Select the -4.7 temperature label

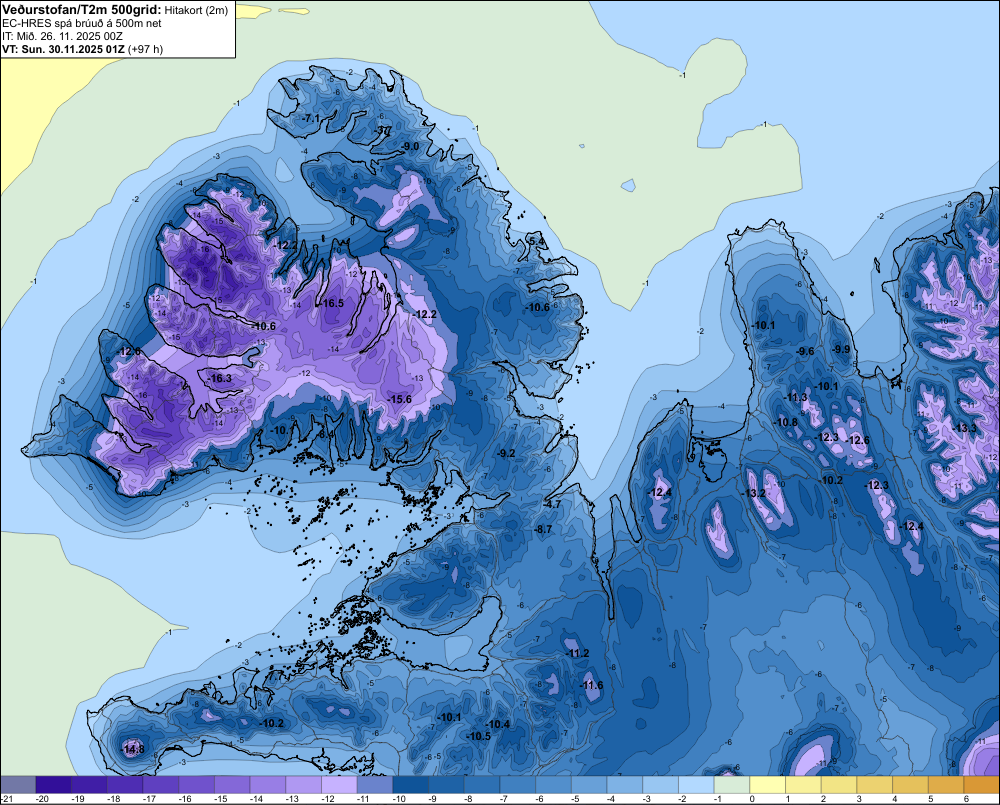[x=552, y=504]
